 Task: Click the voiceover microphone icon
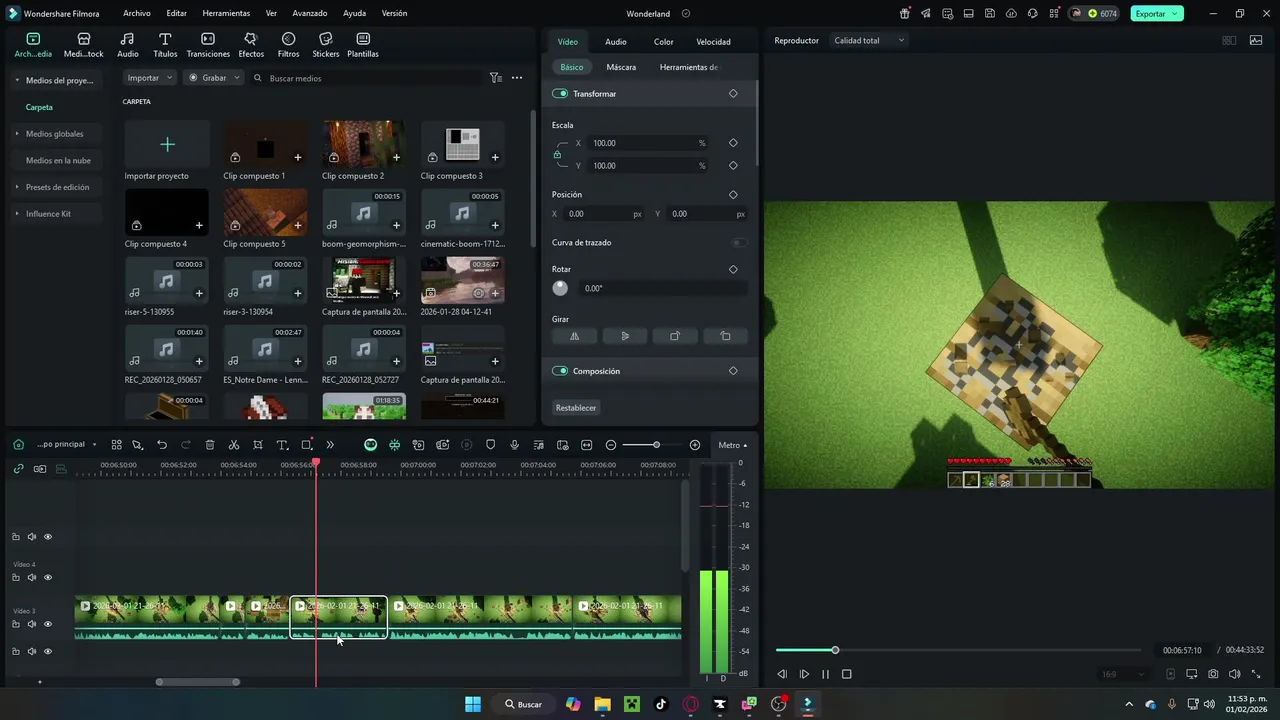click(x=515, y=445)
